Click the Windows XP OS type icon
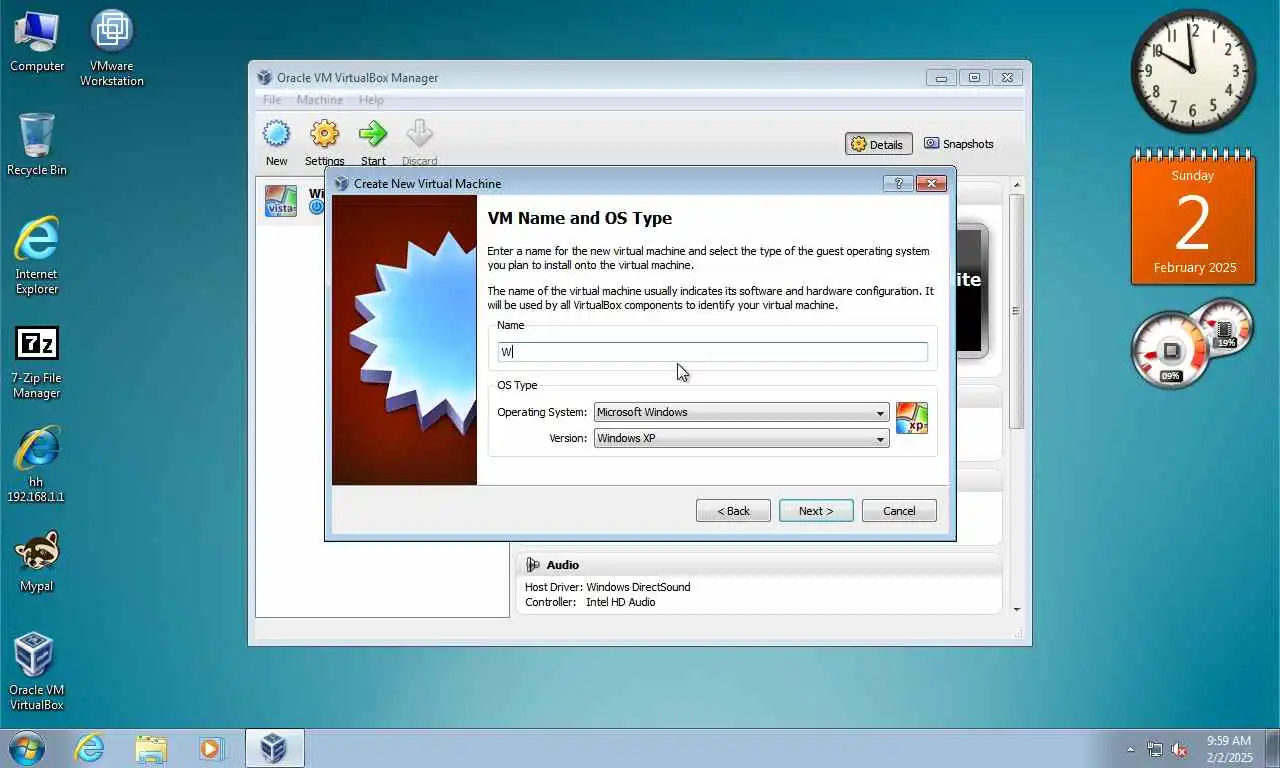The width and height of the screenshot is (1280, 768). pos(912,418)
